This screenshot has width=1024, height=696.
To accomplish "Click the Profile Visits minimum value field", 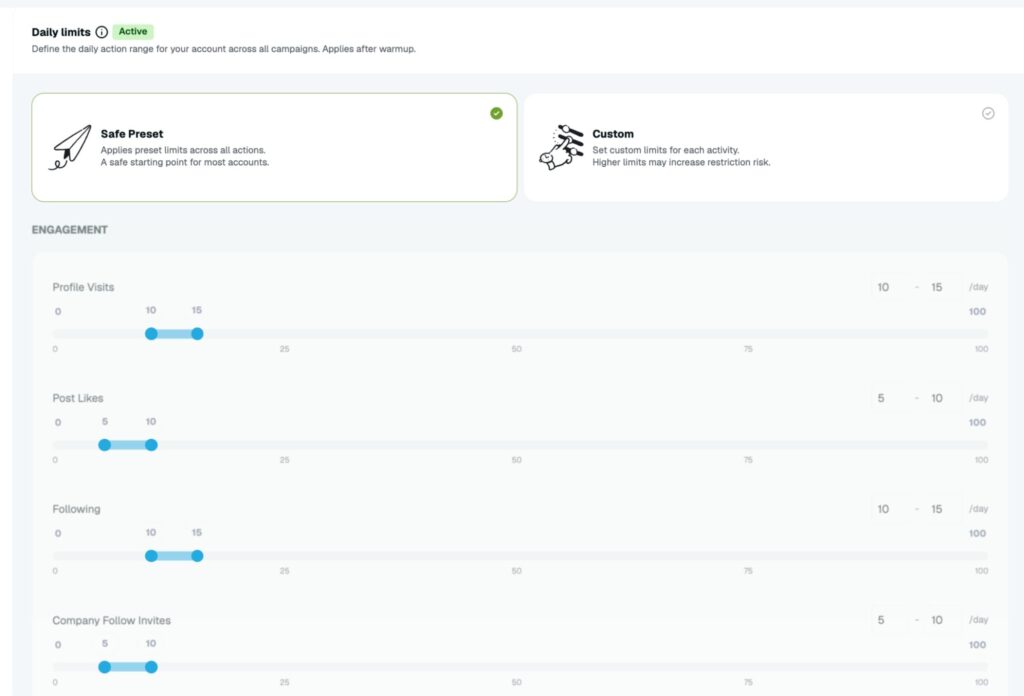I will tap(889, 287).
